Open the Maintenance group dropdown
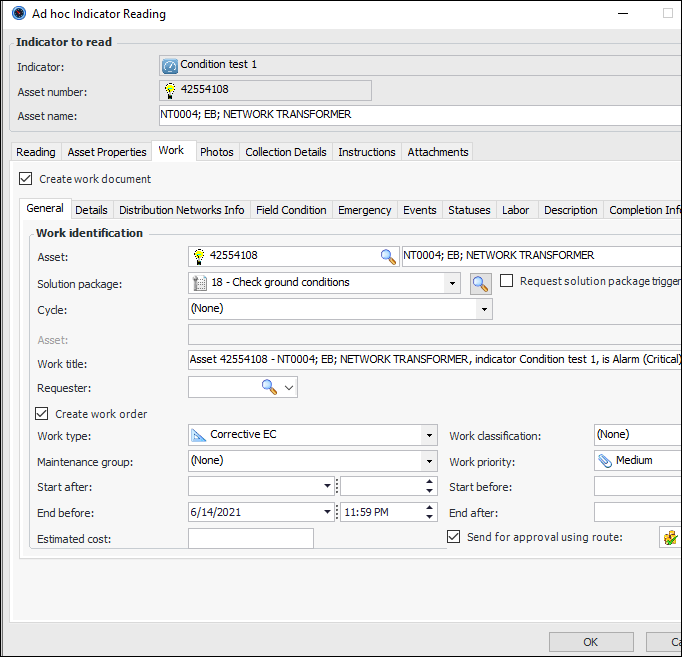This screenshot has height=657, width=682. [429, 461]
